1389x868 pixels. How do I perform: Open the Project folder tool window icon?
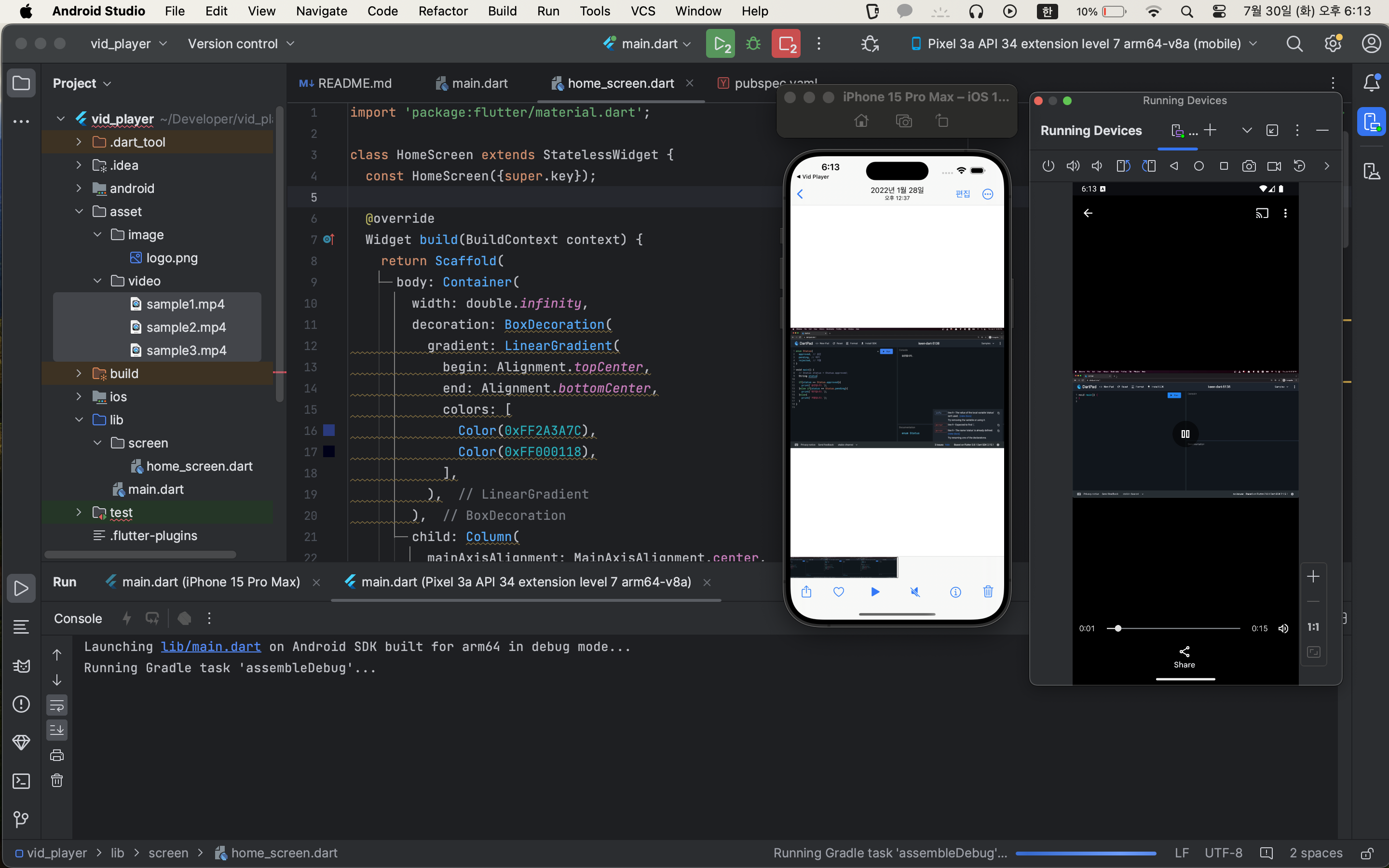click(x=21, y=83)
